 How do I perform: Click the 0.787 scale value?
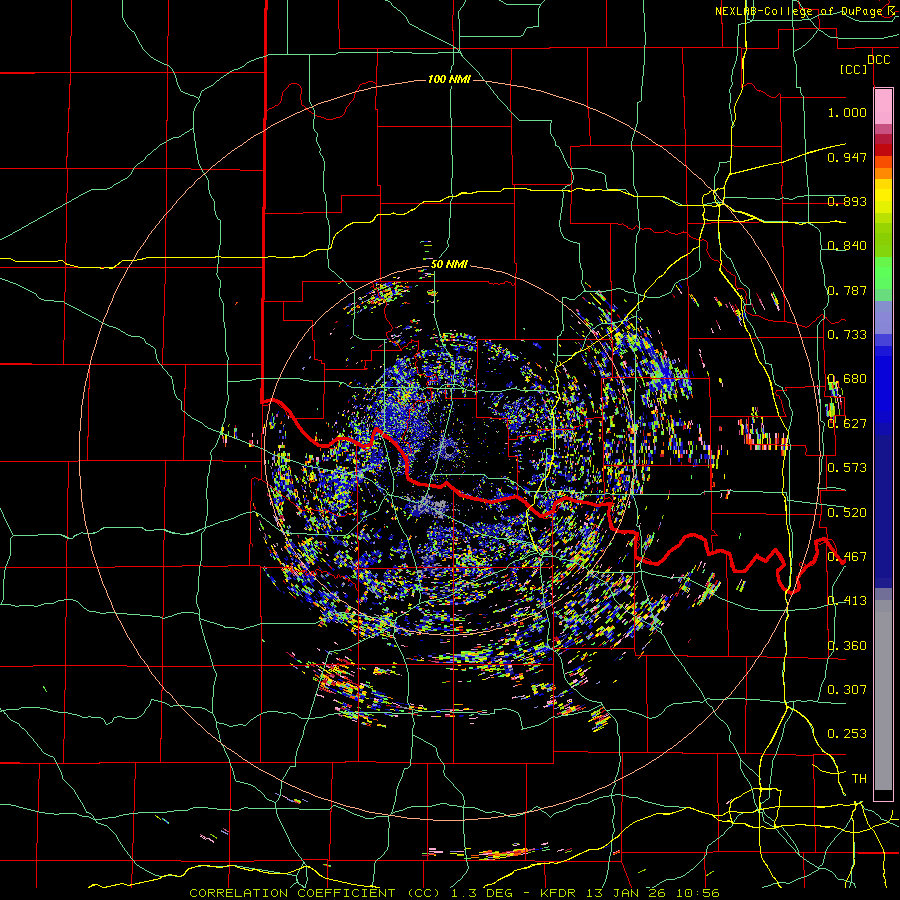point(847,290)
